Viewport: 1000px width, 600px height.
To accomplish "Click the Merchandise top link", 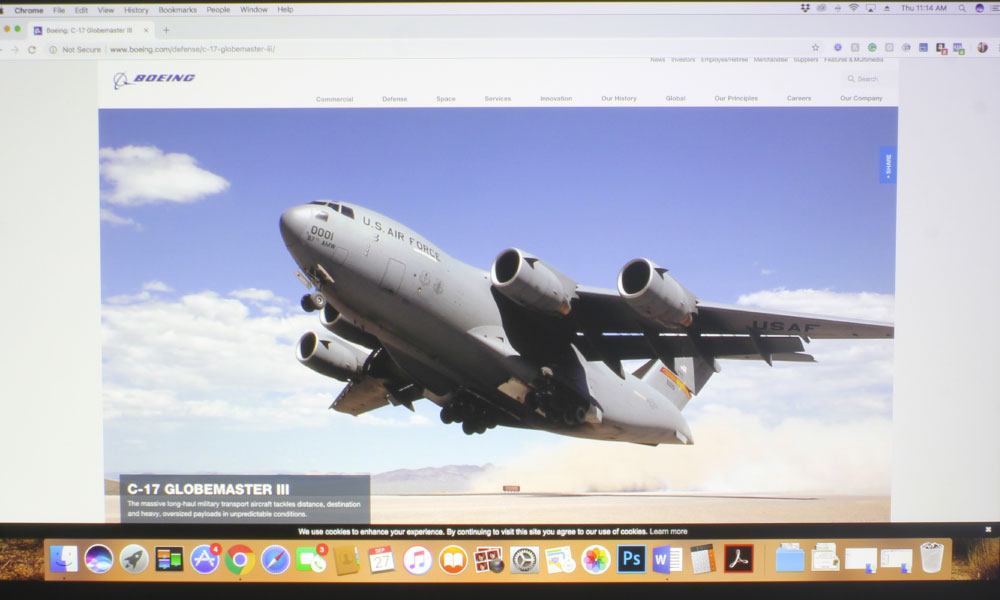I will pyautogui.click(x=770, y=60).
